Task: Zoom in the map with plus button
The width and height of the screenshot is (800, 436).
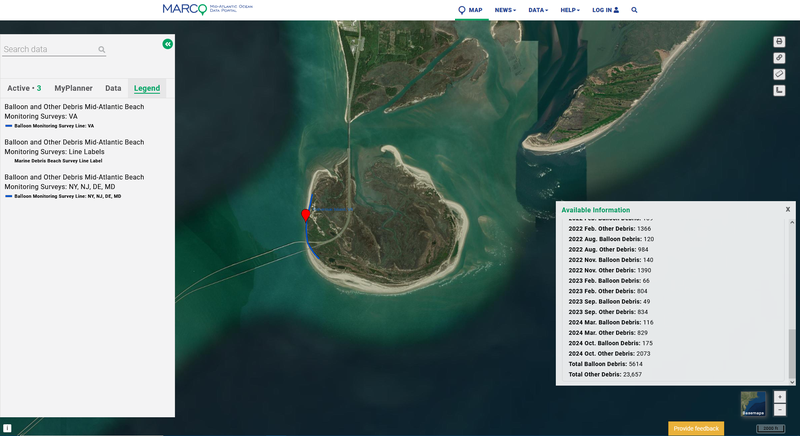Action: click(x=780, y=397)
